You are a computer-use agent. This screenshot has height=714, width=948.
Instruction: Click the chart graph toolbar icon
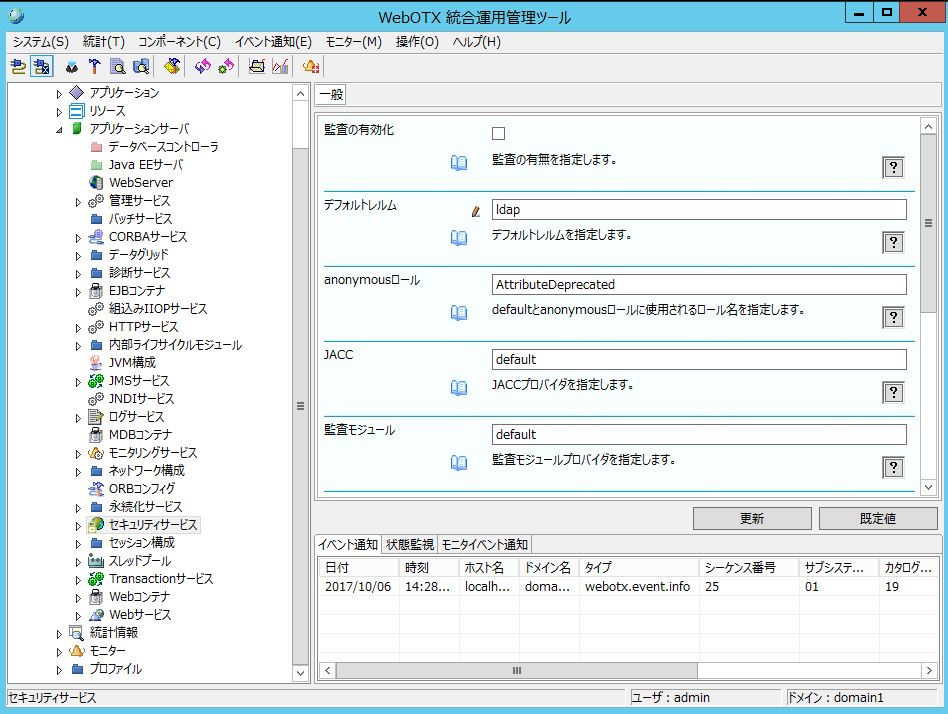(280, 67)
